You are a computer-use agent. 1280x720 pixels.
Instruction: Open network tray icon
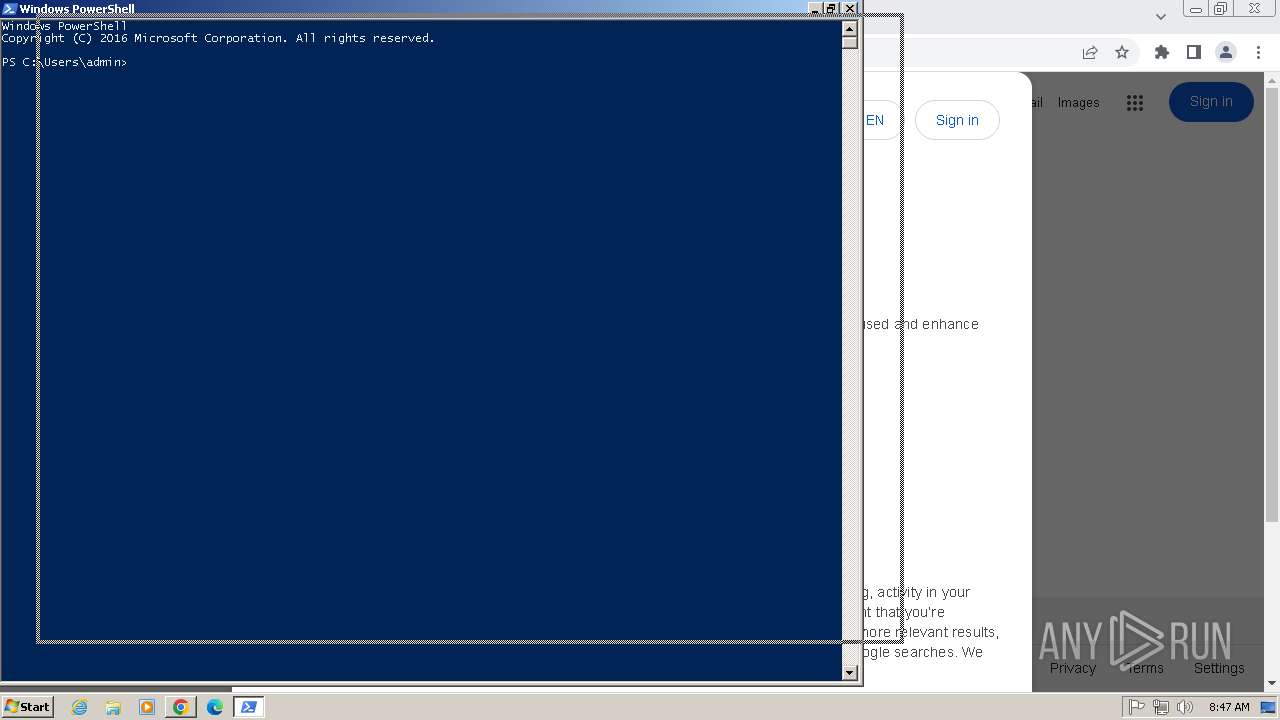point(1161,707)
